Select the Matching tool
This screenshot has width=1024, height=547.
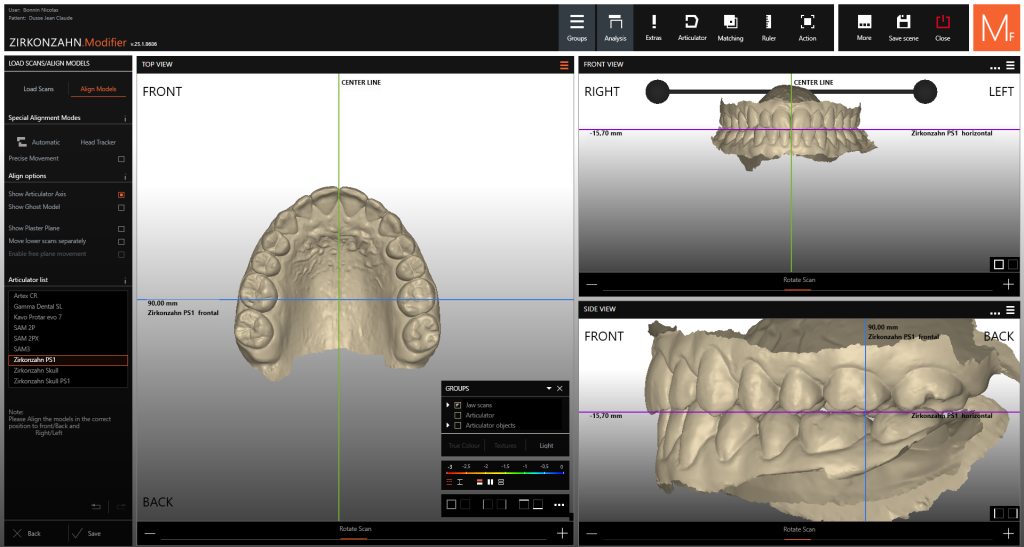(730, 27)
